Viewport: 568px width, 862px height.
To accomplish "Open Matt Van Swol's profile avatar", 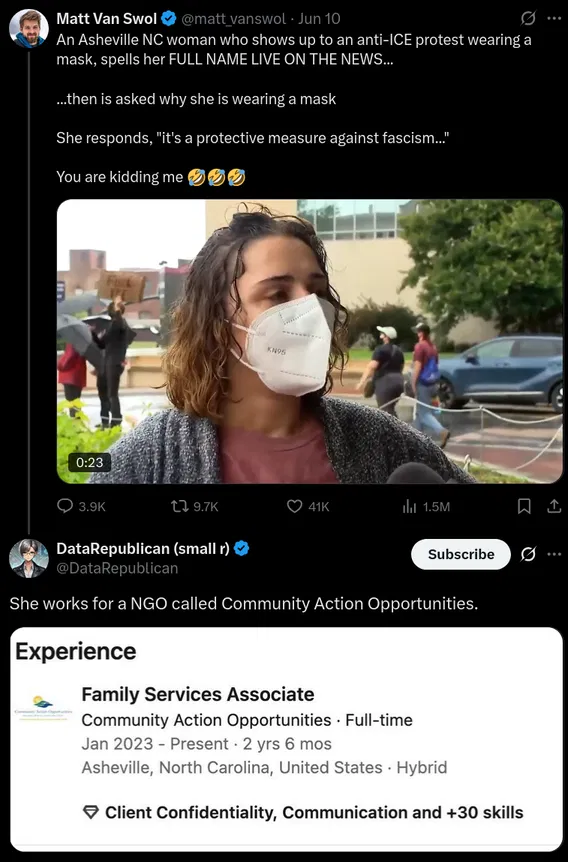I will [x=29, y=29].
